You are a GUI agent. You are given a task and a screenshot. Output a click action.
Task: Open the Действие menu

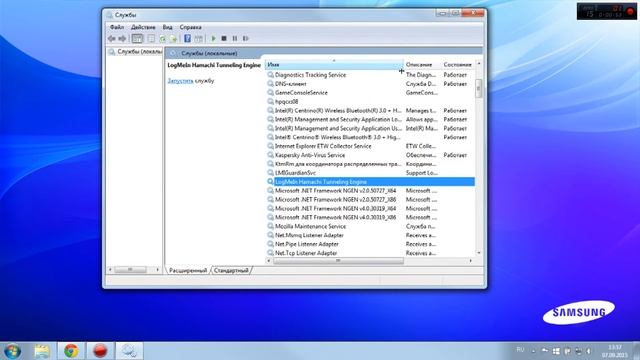pyautogui.click(x=143, y=27)
